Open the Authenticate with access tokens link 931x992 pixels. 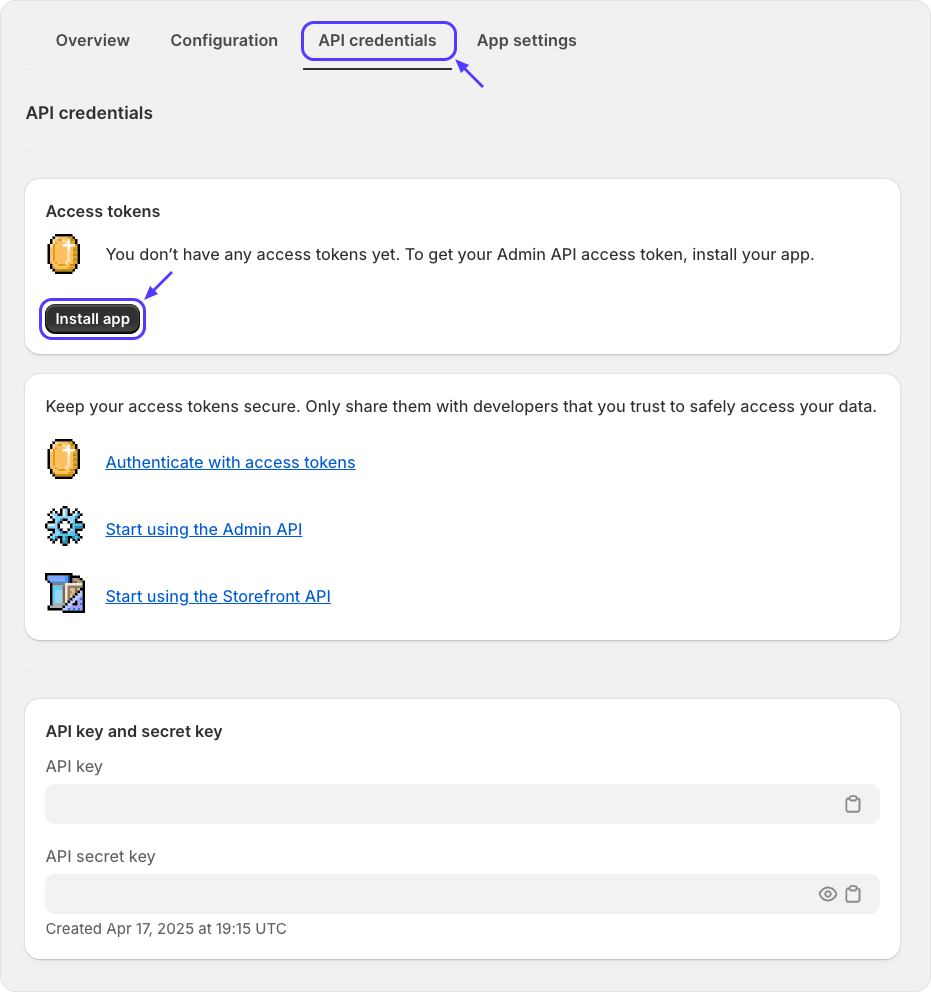pos(230,462)
